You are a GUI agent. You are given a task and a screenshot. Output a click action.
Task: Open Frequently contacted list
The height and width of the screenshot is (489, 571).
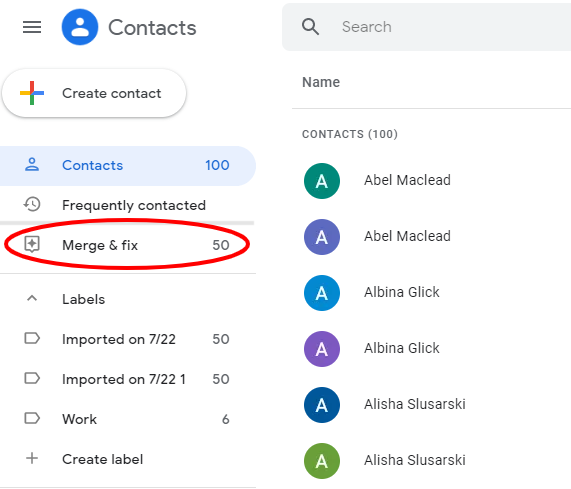pos(127,205)
